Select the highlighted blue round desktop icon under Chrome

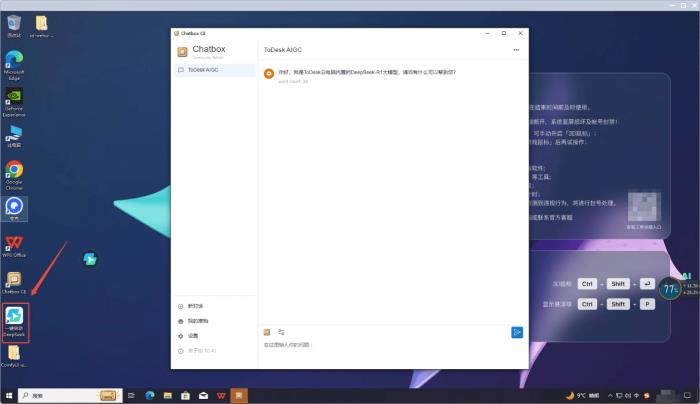tap(14, 209)
